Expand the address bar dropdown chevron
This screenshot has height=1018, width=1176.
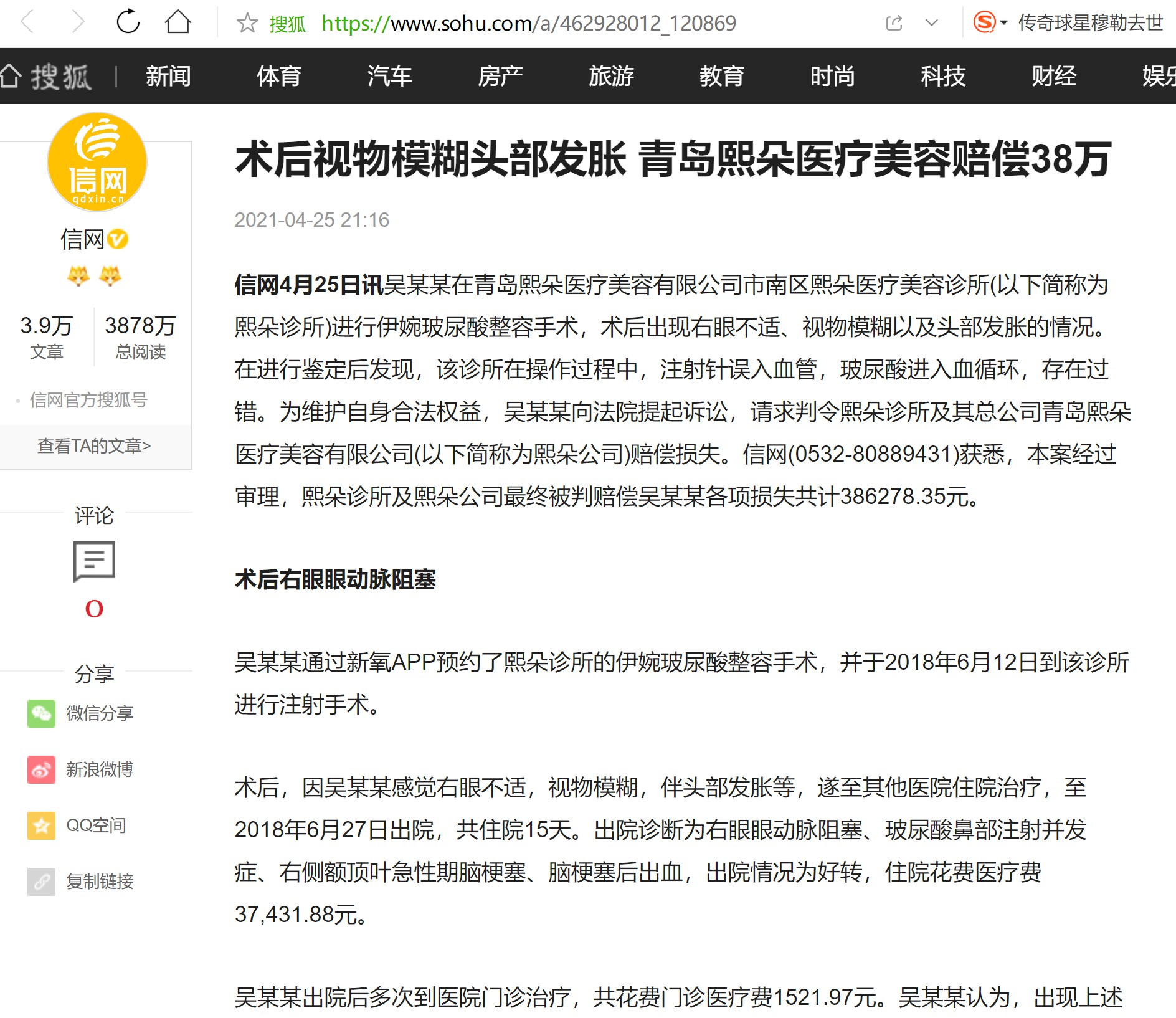[x=932, y=23]
